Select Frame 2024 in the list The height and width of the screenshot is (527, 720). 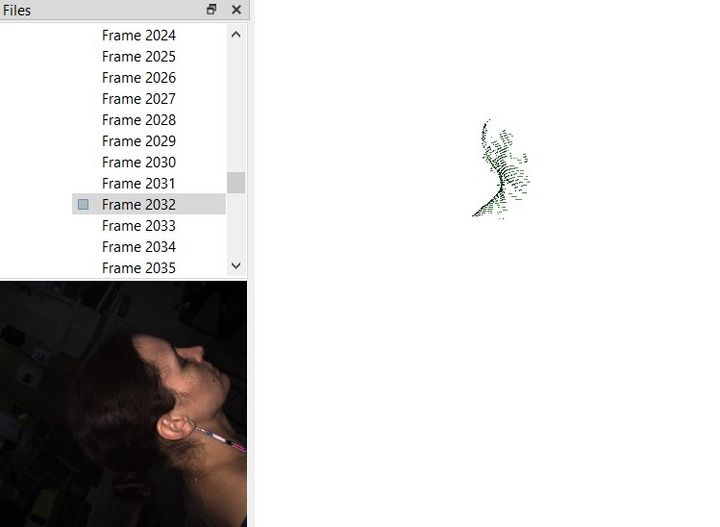pos(138,35)
